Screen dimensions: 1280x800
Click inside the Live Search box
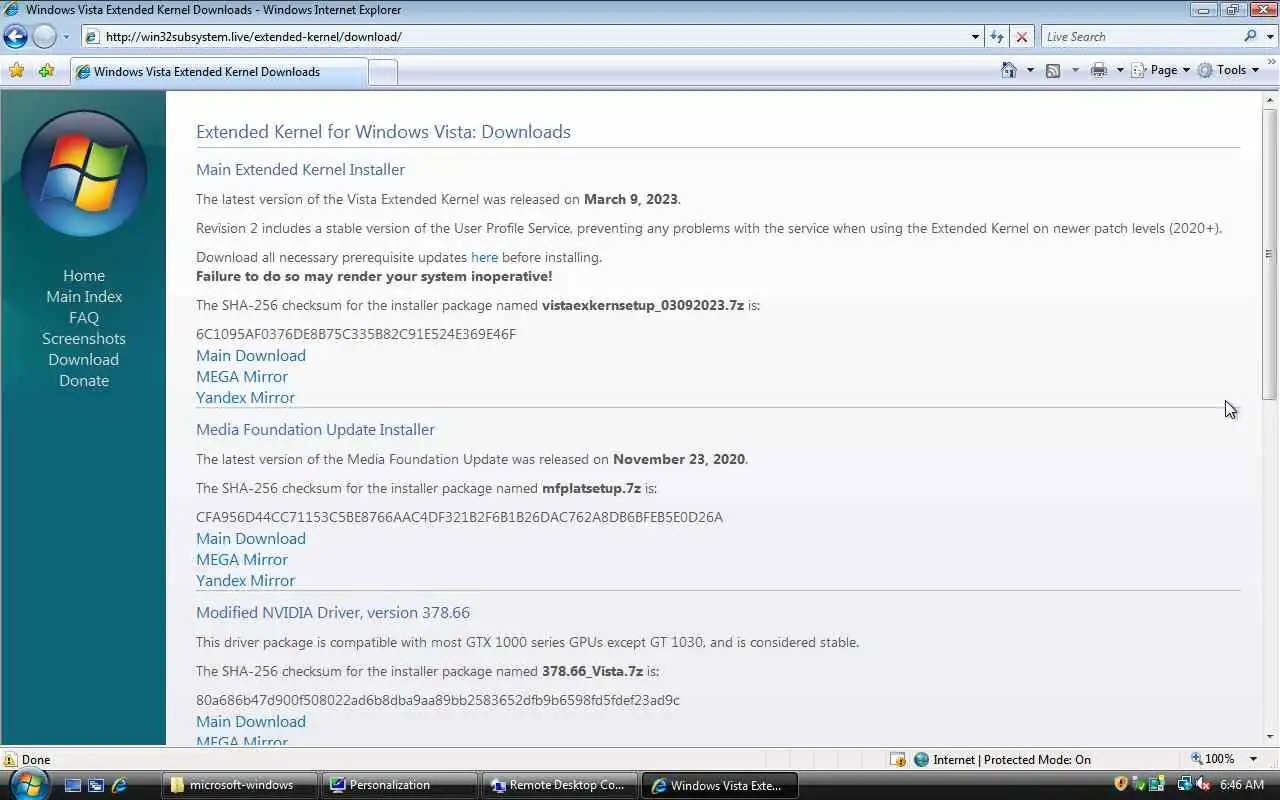point(1140,37)
